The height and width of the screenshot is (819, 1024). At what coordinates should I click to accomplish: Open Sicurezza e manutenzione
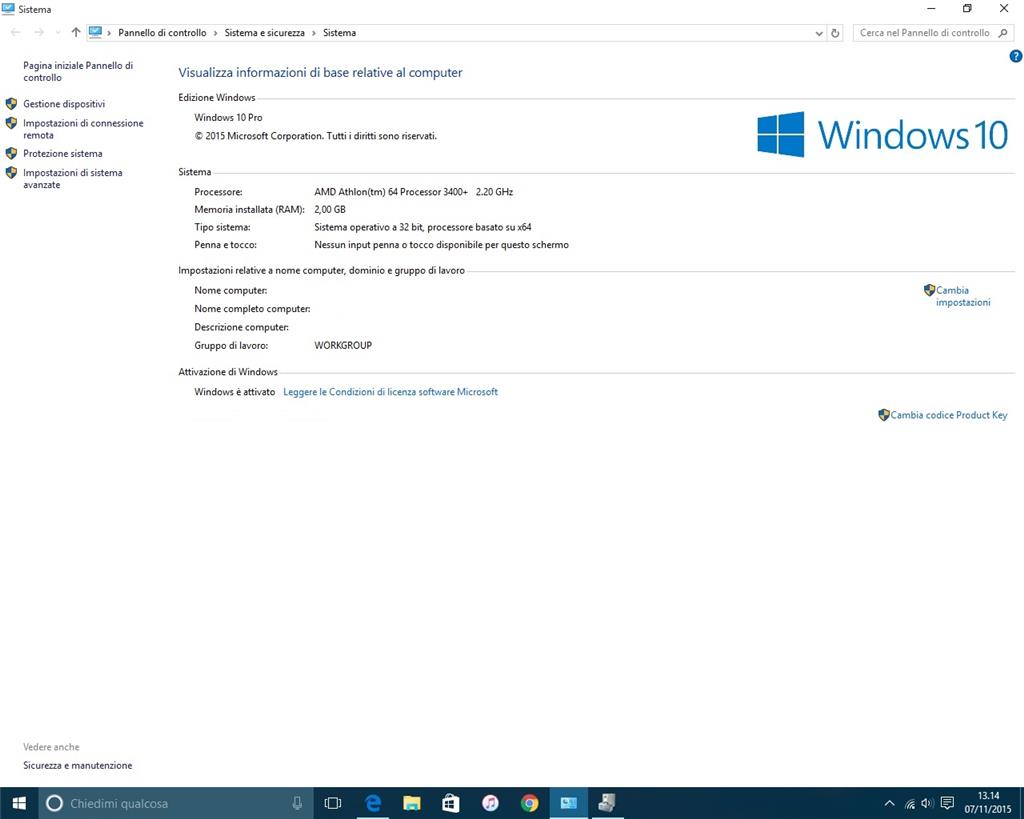(x=78, y=765)
